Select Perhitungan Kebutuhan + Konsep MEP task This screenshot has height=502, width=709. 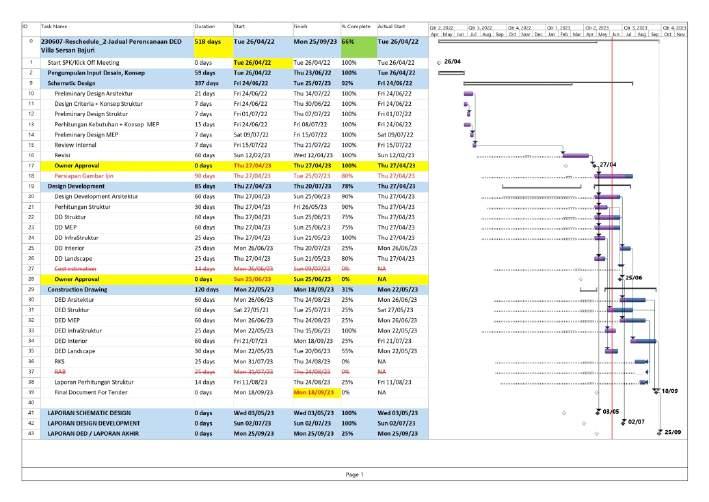point(107,124)
